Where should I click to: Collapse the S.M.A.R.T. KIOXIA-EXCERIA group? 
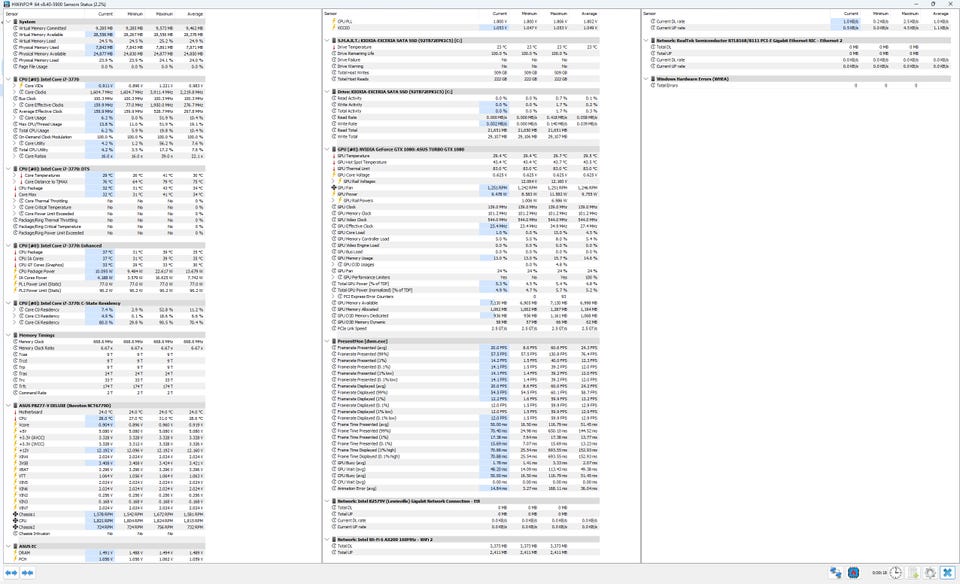(327, 40)
